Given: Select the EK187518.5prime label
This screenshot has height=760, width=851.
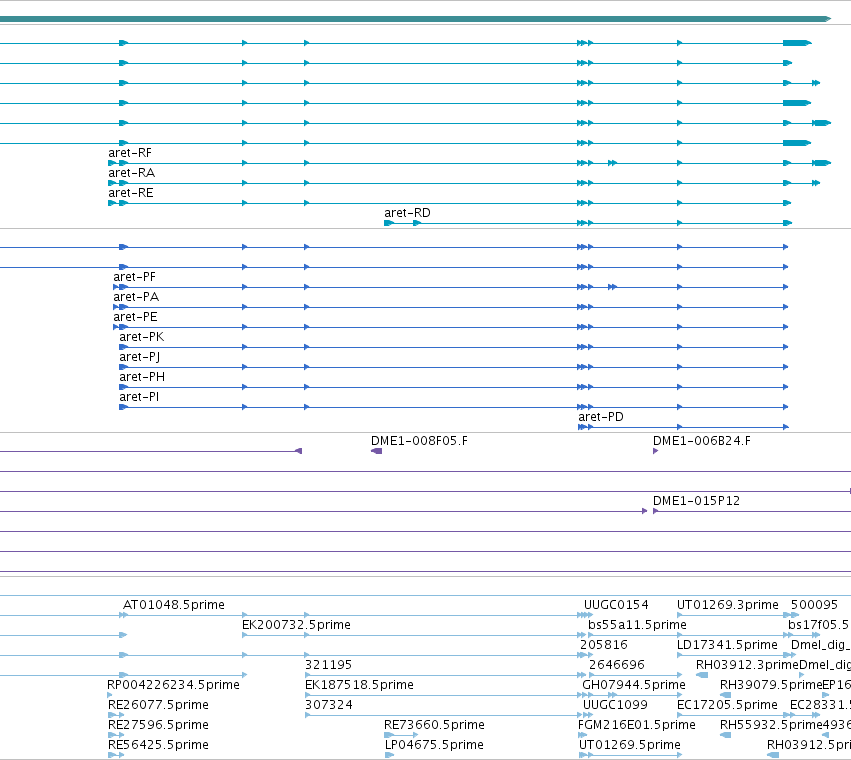Looking at the screenshot, I should click(359, 685).
